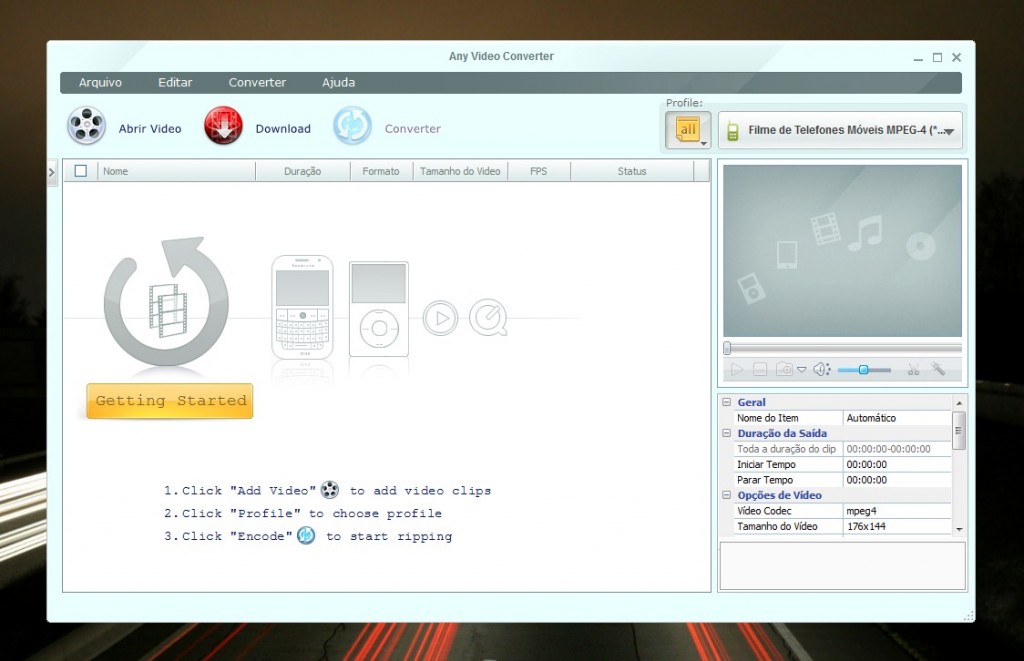This screenshot has height=661, width=1024.
Task: Click the Abrir Video label
Action: [150, 129]
